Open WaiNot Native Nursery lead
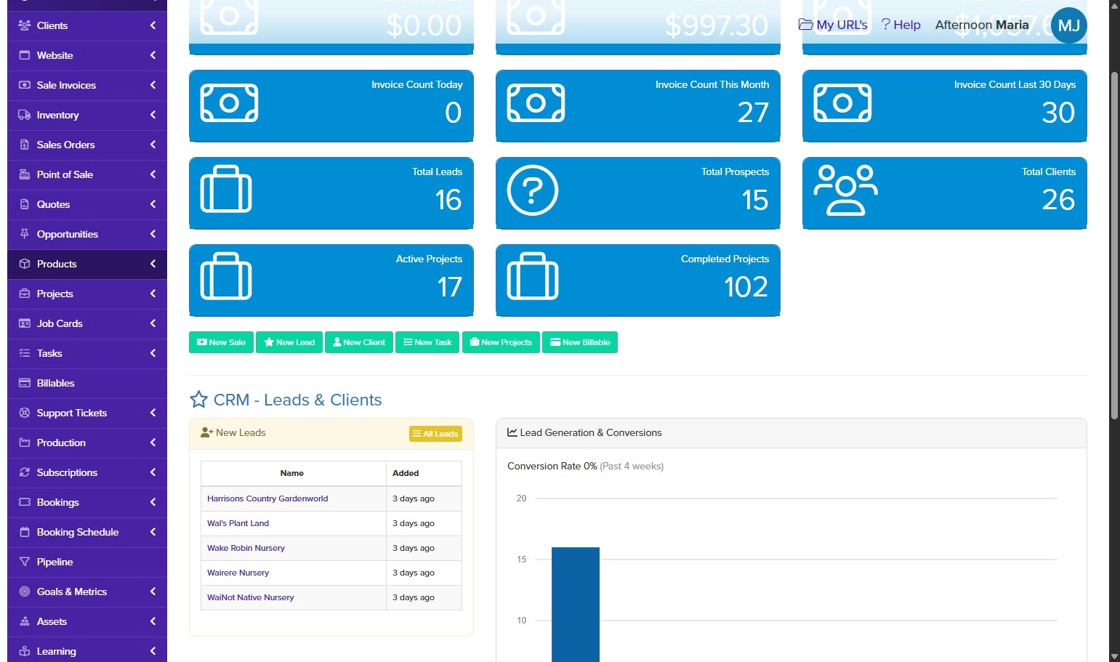Screen dimensions: 1120x662 pos(251,598)
